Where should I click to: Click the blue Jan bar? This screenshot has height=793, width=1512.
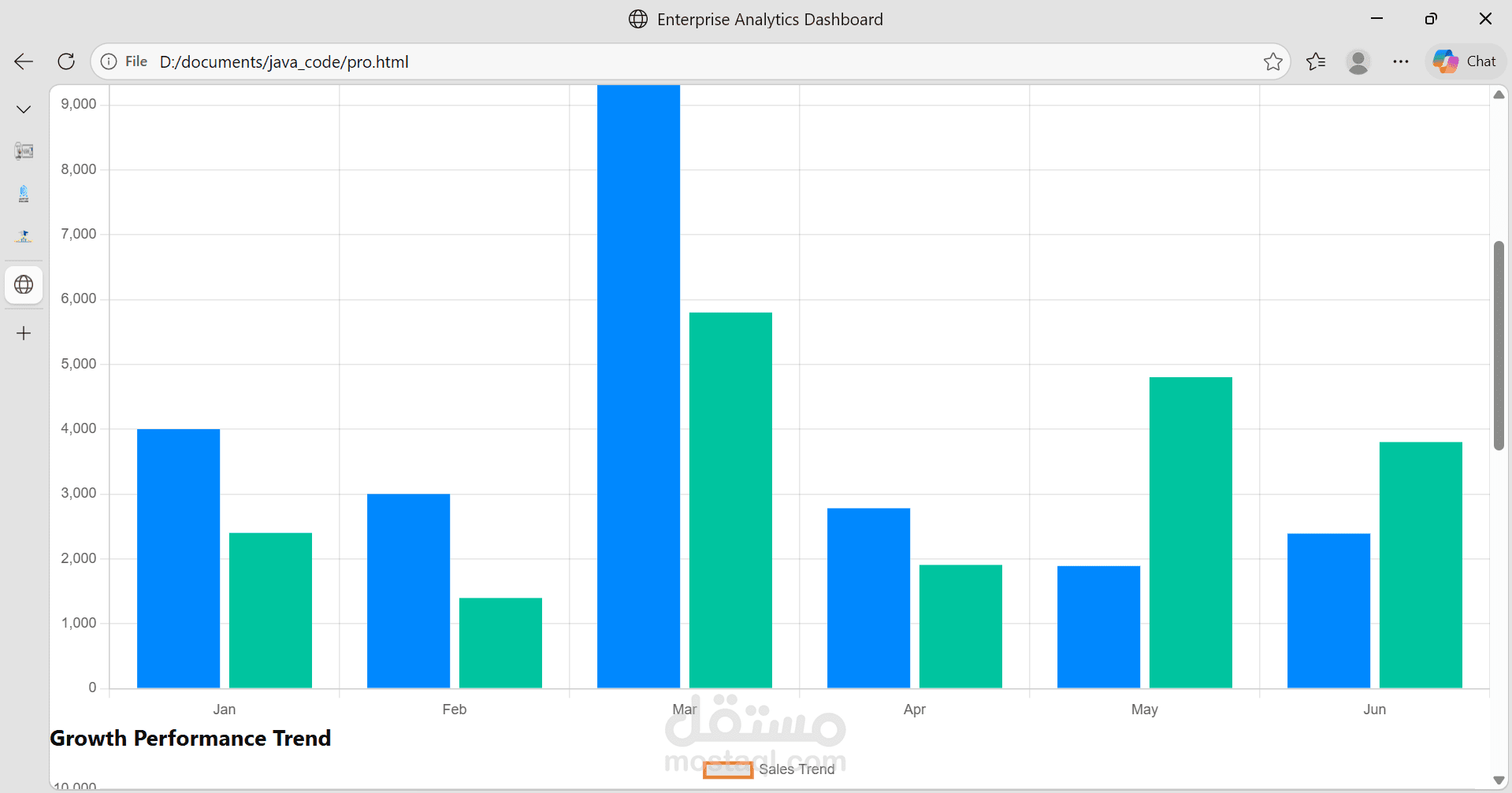178,558
